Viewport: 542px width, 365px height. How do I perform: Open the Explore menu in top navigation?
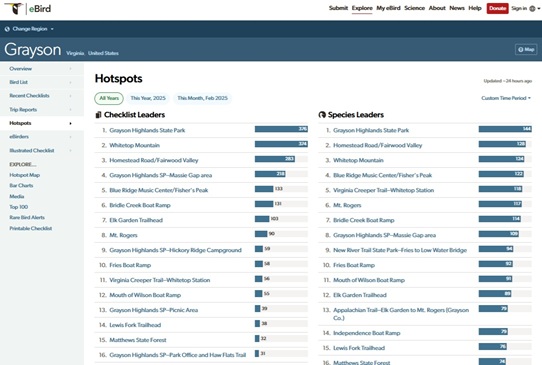tap(362, 8)
